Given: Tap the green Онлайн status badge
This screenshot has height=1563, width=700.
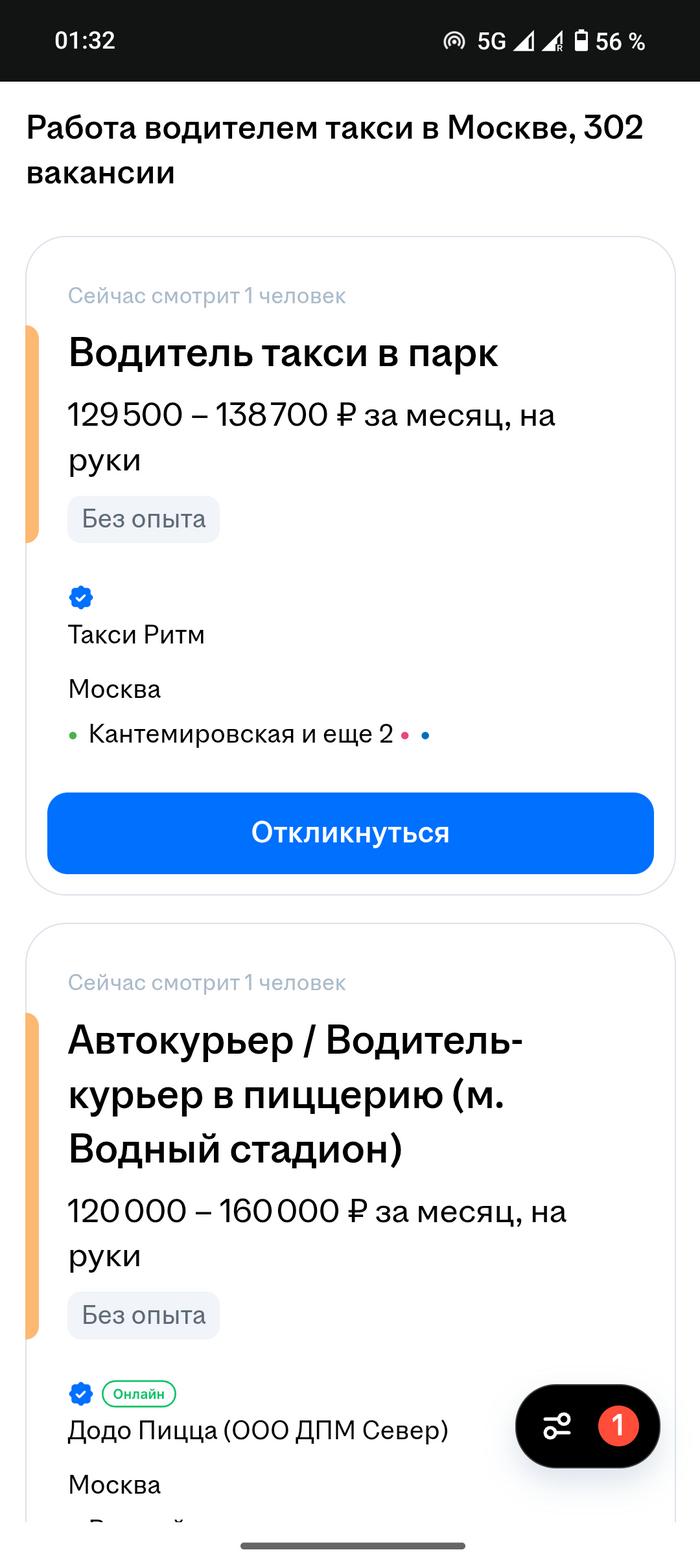Looking at the screenshot, I should point(139,1394).
